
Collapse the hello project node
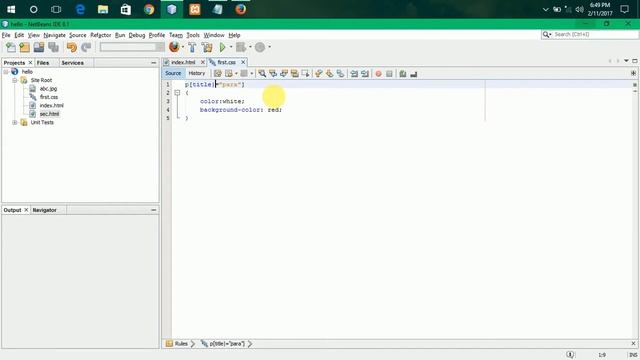click(x=6, y=72)
